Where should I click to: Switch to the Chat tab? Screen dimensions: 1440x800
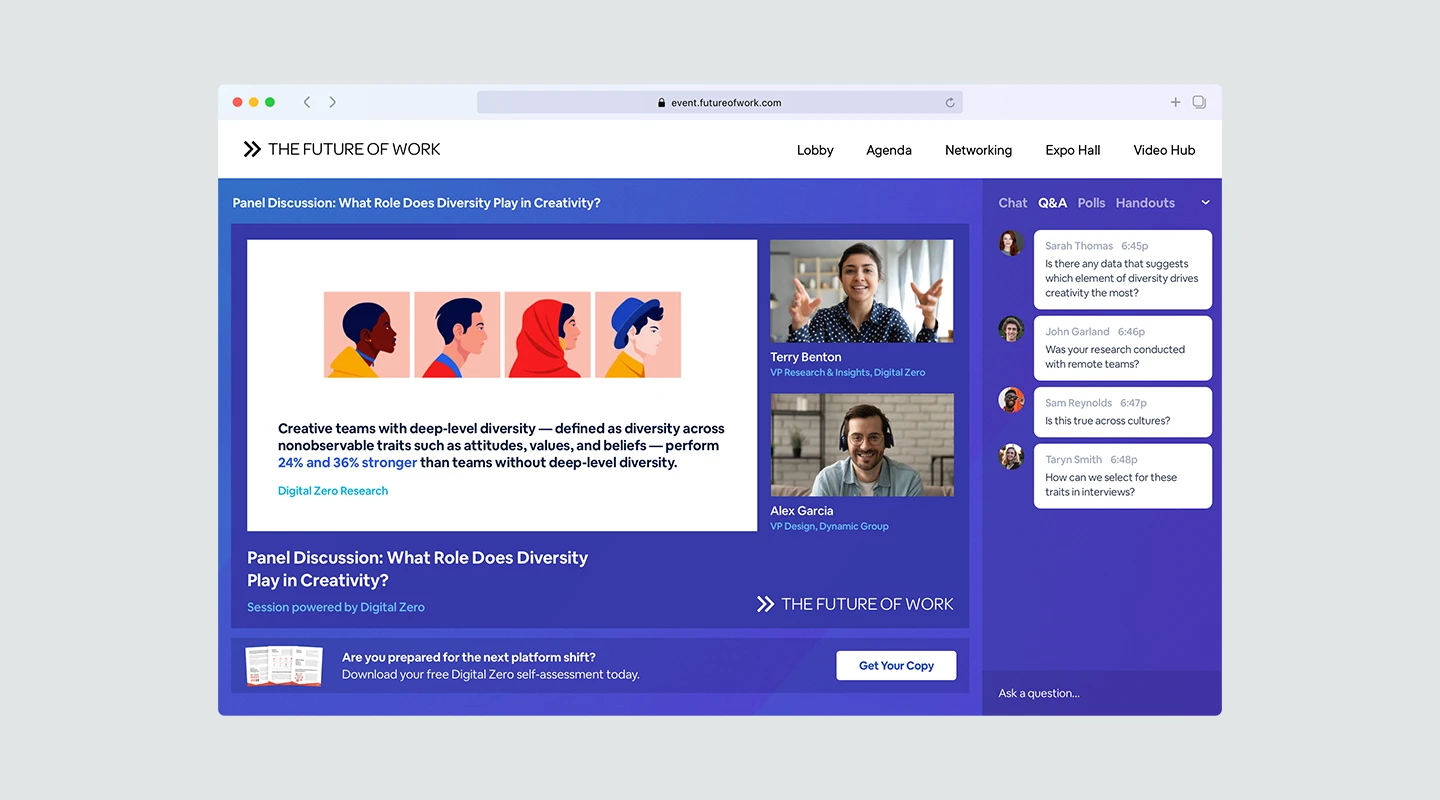click(x=1012, y=203)
